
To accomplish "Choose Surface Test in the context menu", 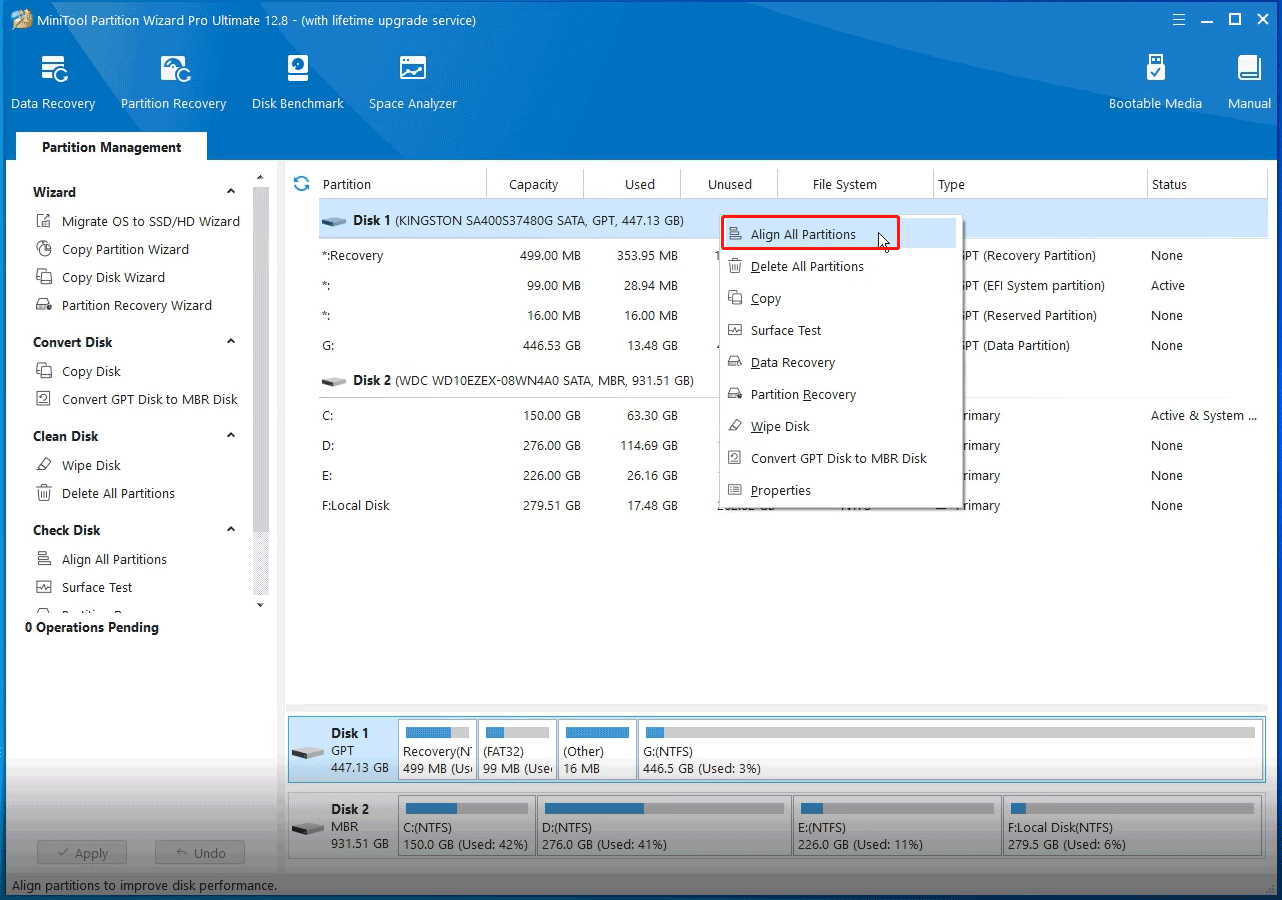I will pos(840,330).
